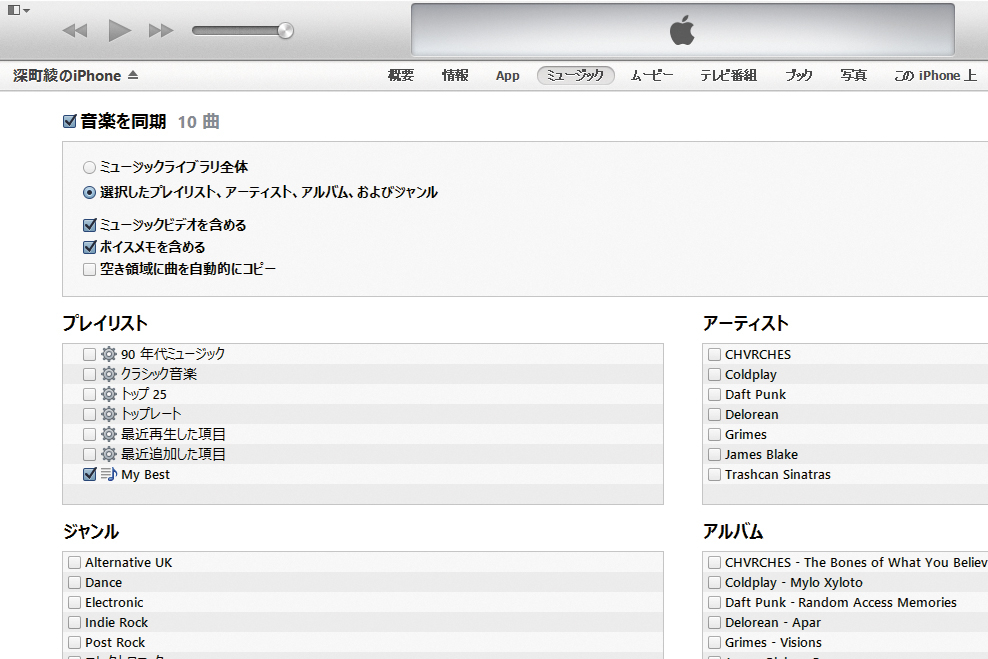The width and height of the screenshot is (988, 659).
Task: Check Daft Punk - Random Access Memories checkbox
Action: (x=715, y=603)
